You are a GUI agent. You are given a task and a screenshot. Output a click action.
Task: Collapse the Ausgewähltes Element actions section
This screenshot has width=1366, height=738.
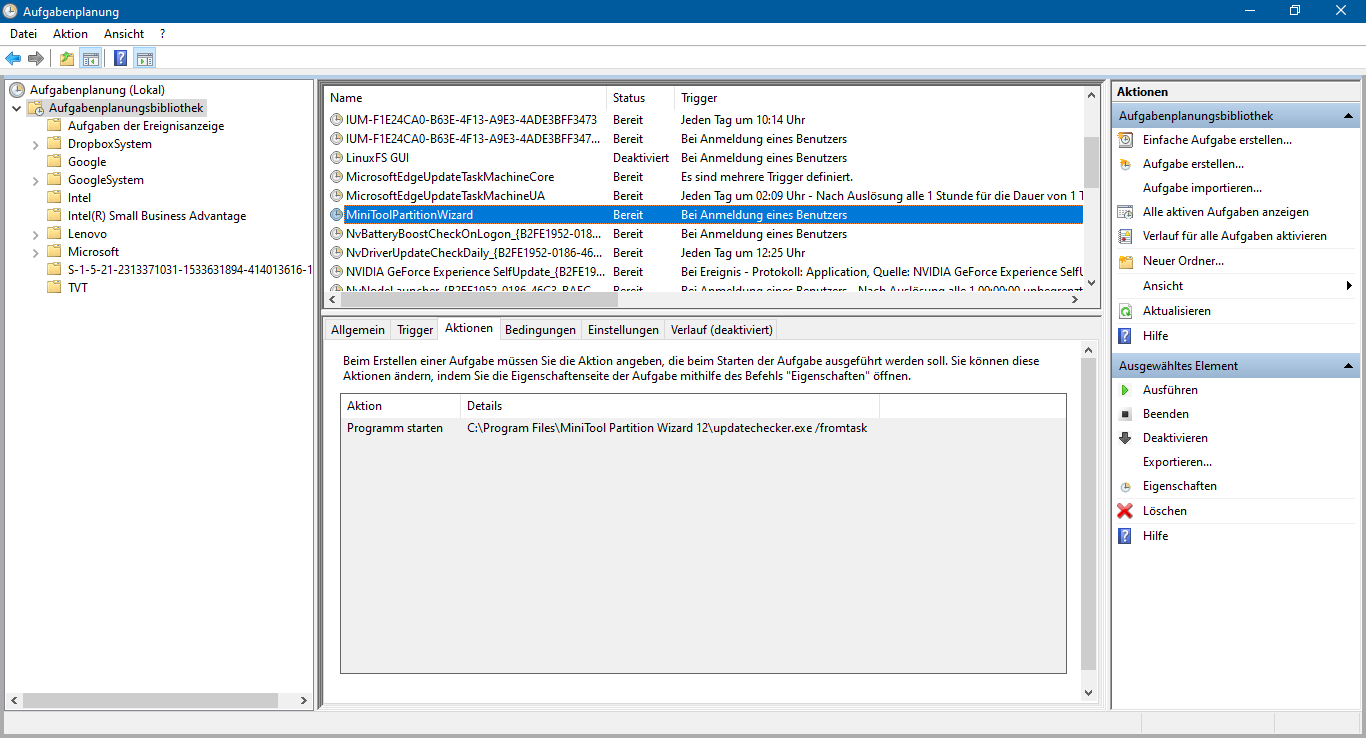coord(1348,366)
